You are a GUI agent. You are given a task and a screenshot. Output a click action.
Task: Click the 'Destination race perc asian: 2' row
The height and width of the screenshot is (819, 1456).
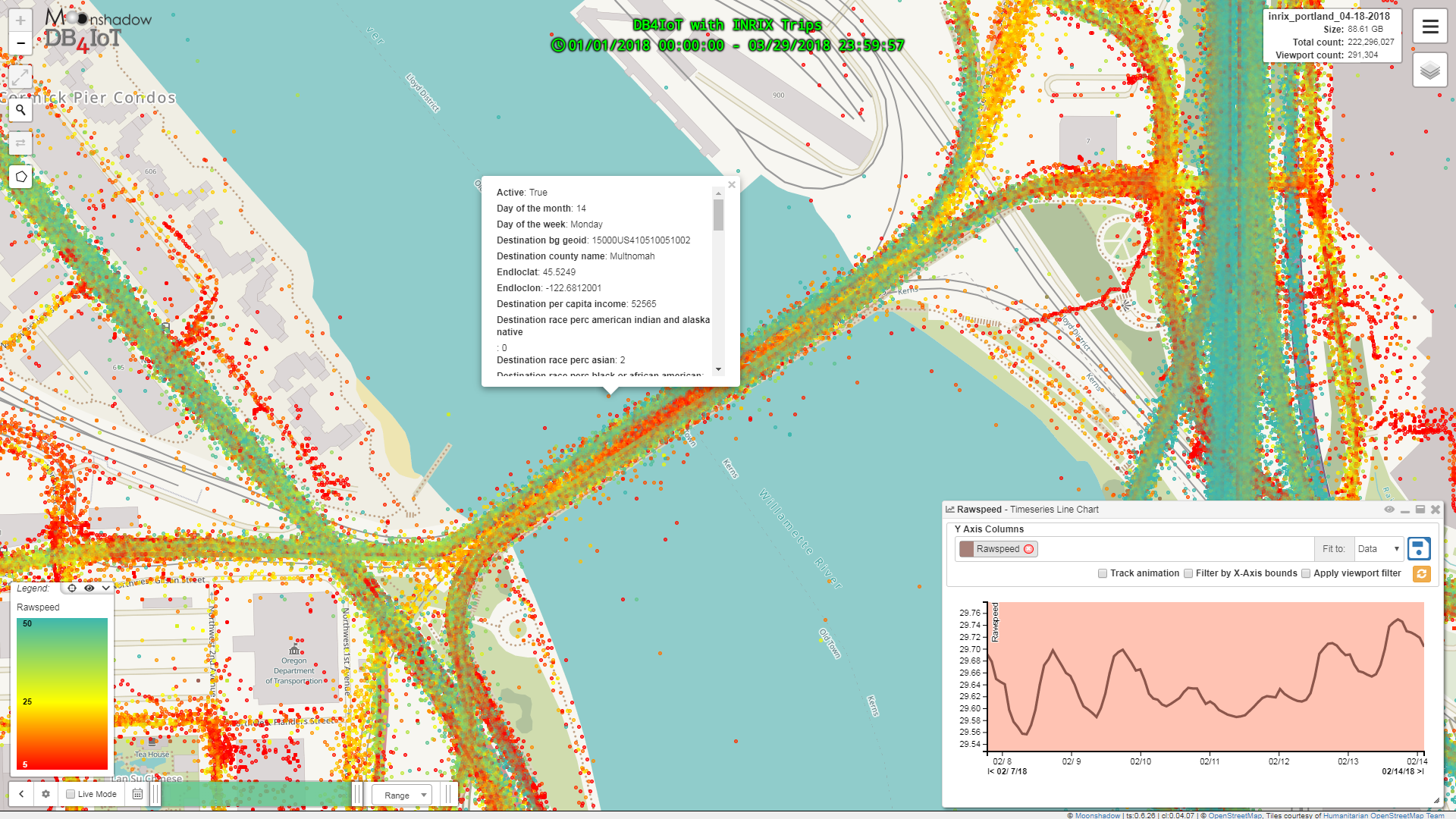tap(561, 360)
